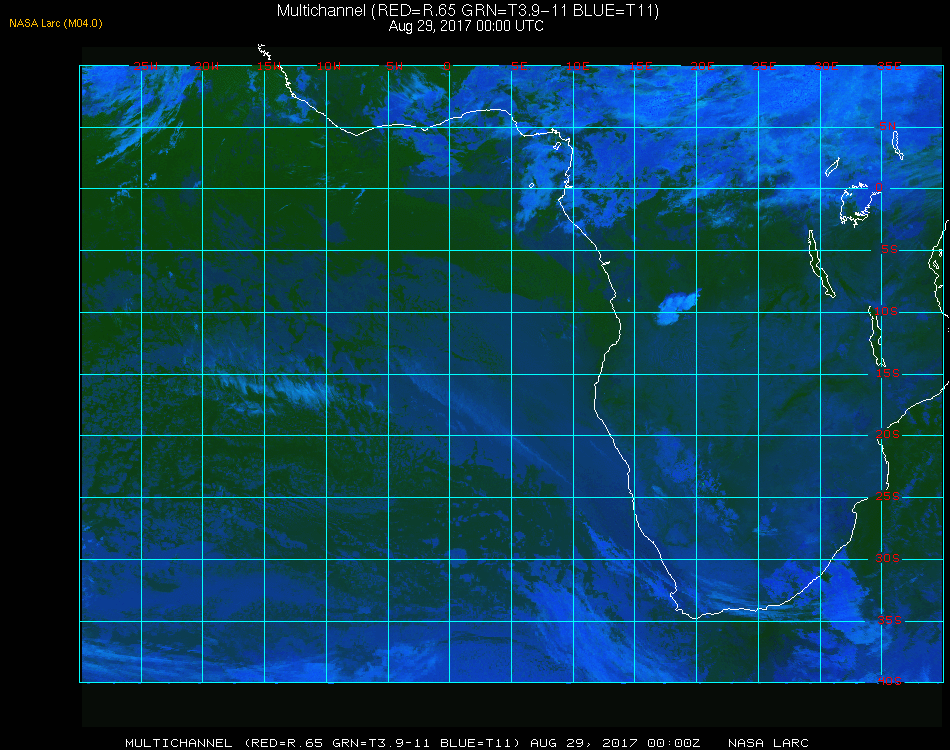
Task: Click the 20W longitude label
Action: click(207, 66)
